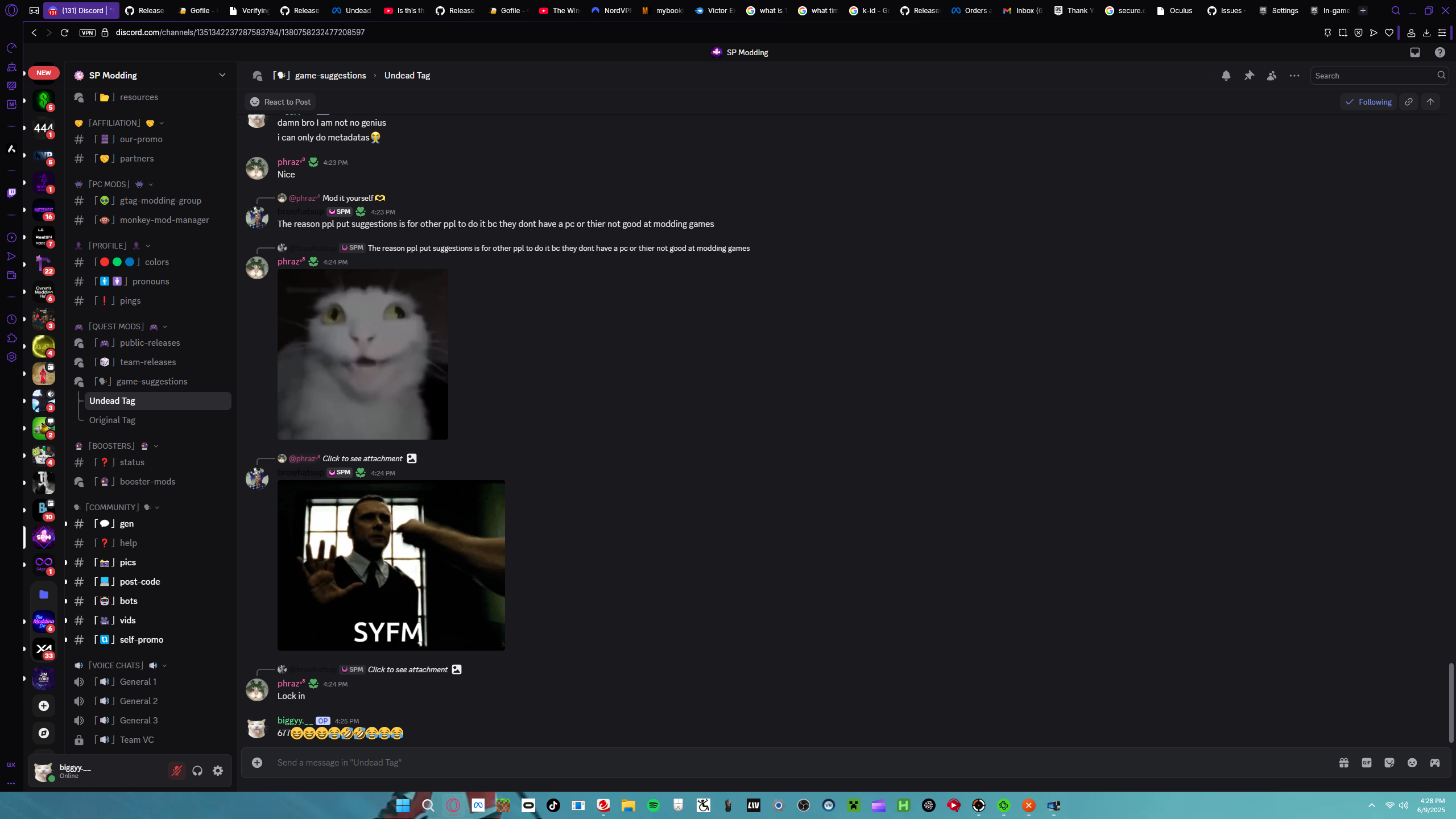The width and height of the screenshot is (1456, 819).
Task: Unmute the microphone toggle
Action: click(176, 771)
